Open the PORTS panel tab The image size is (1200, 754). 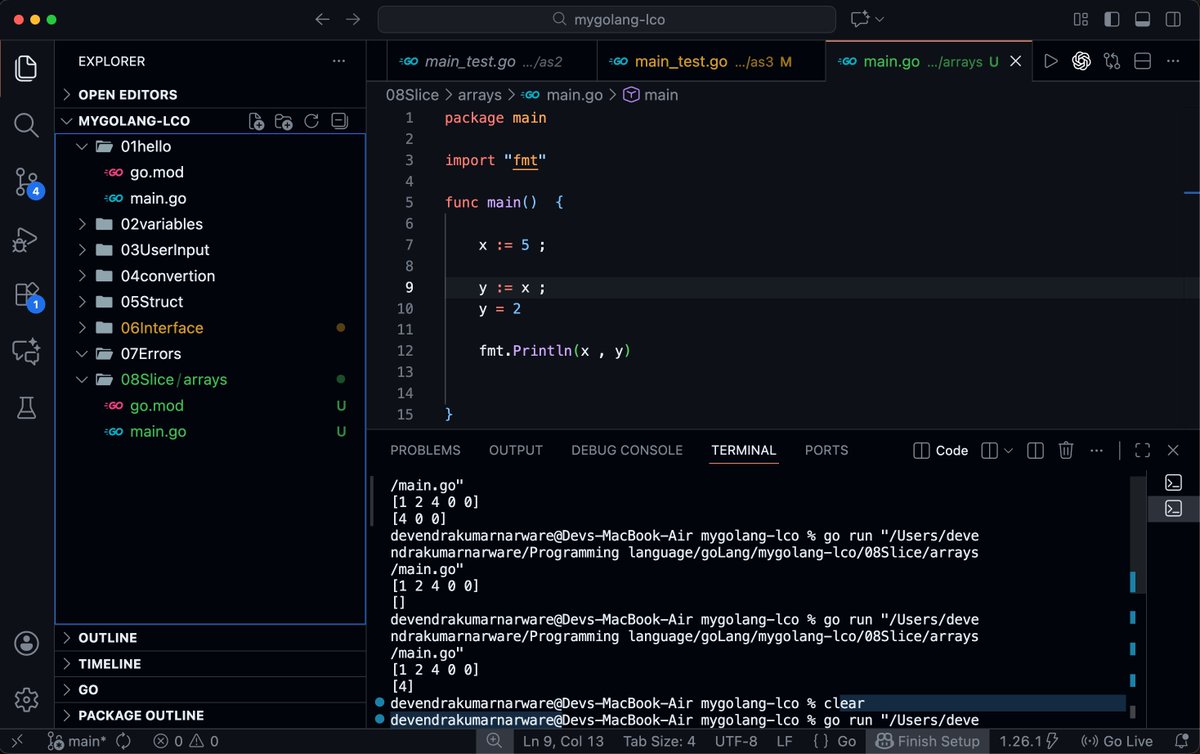826,450
